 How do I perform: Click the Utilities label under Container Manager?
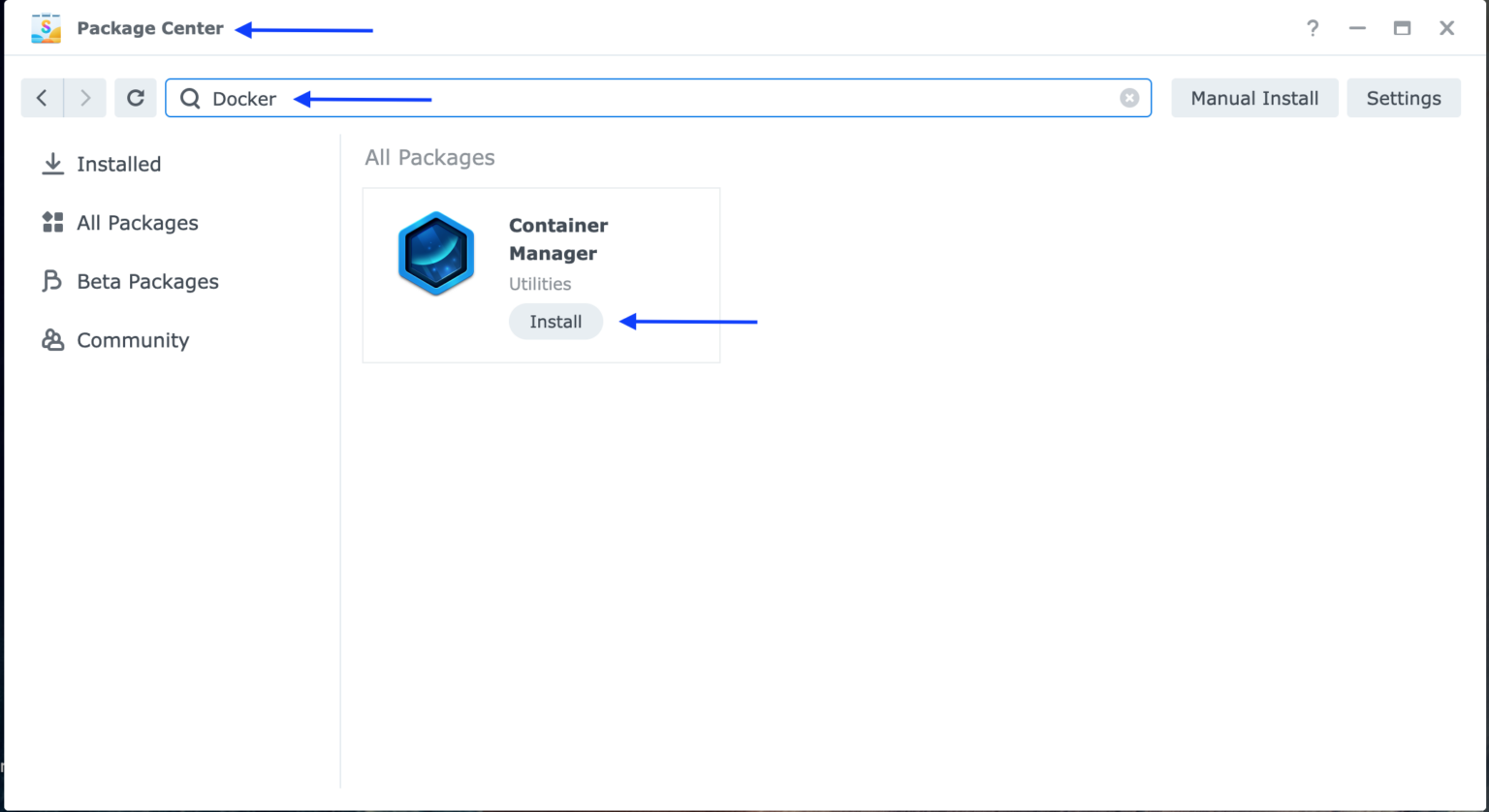tap(540, 283)
